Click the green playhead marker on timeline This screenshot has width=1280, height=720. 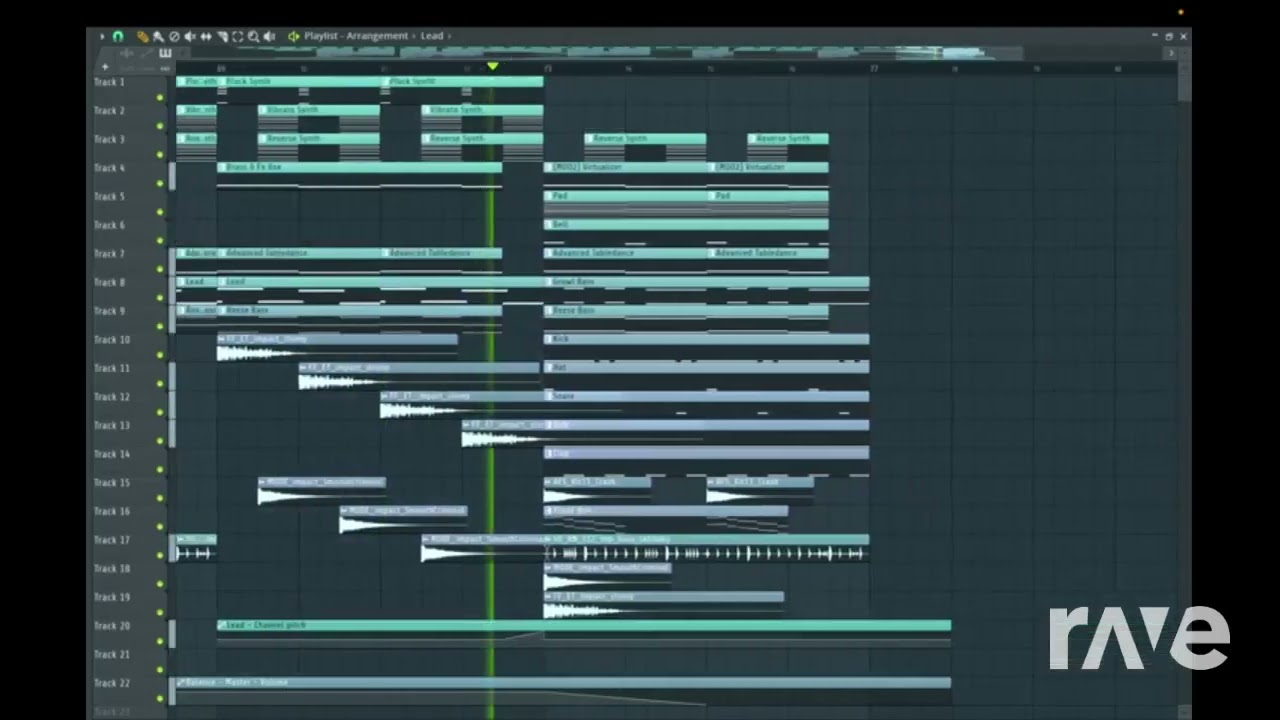tap(492, 67)
